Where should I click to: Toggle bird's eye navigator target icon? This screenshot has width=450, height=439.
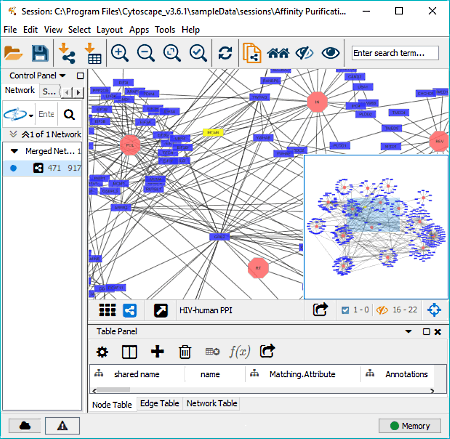pos(434,310)
